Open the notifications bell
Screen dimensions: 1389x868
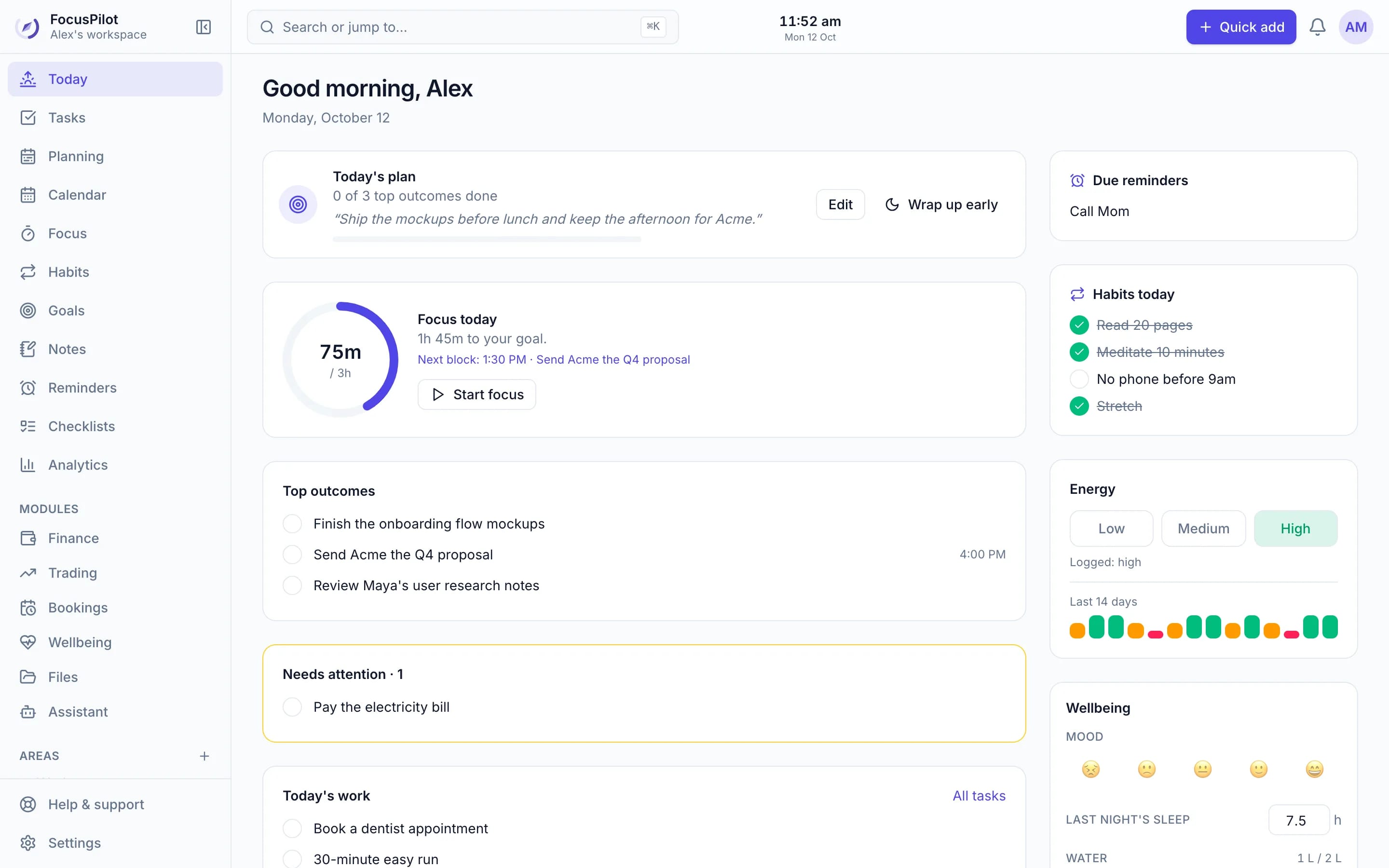(x=1317, y=27)
